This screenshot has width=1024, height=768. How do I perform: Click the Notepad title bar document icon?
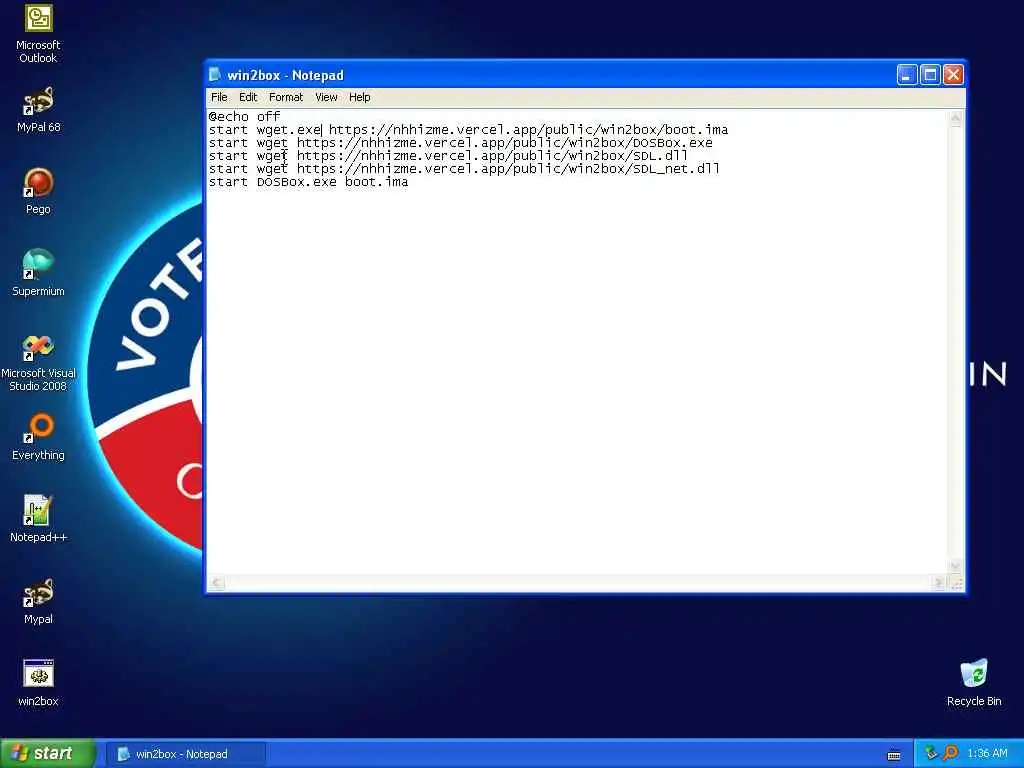click(x=215, y=75)
